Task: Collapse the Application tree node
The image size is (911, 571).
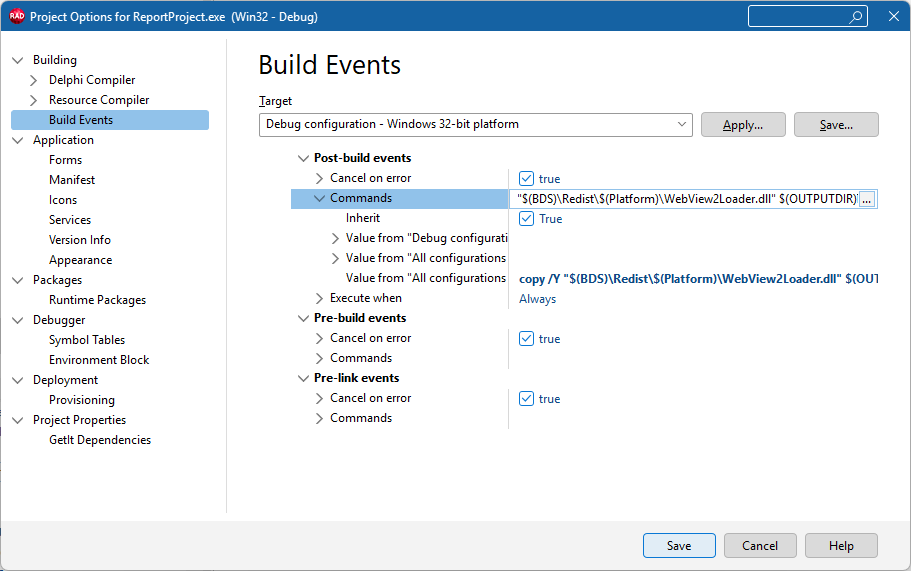Action: [x=18, y=140]
